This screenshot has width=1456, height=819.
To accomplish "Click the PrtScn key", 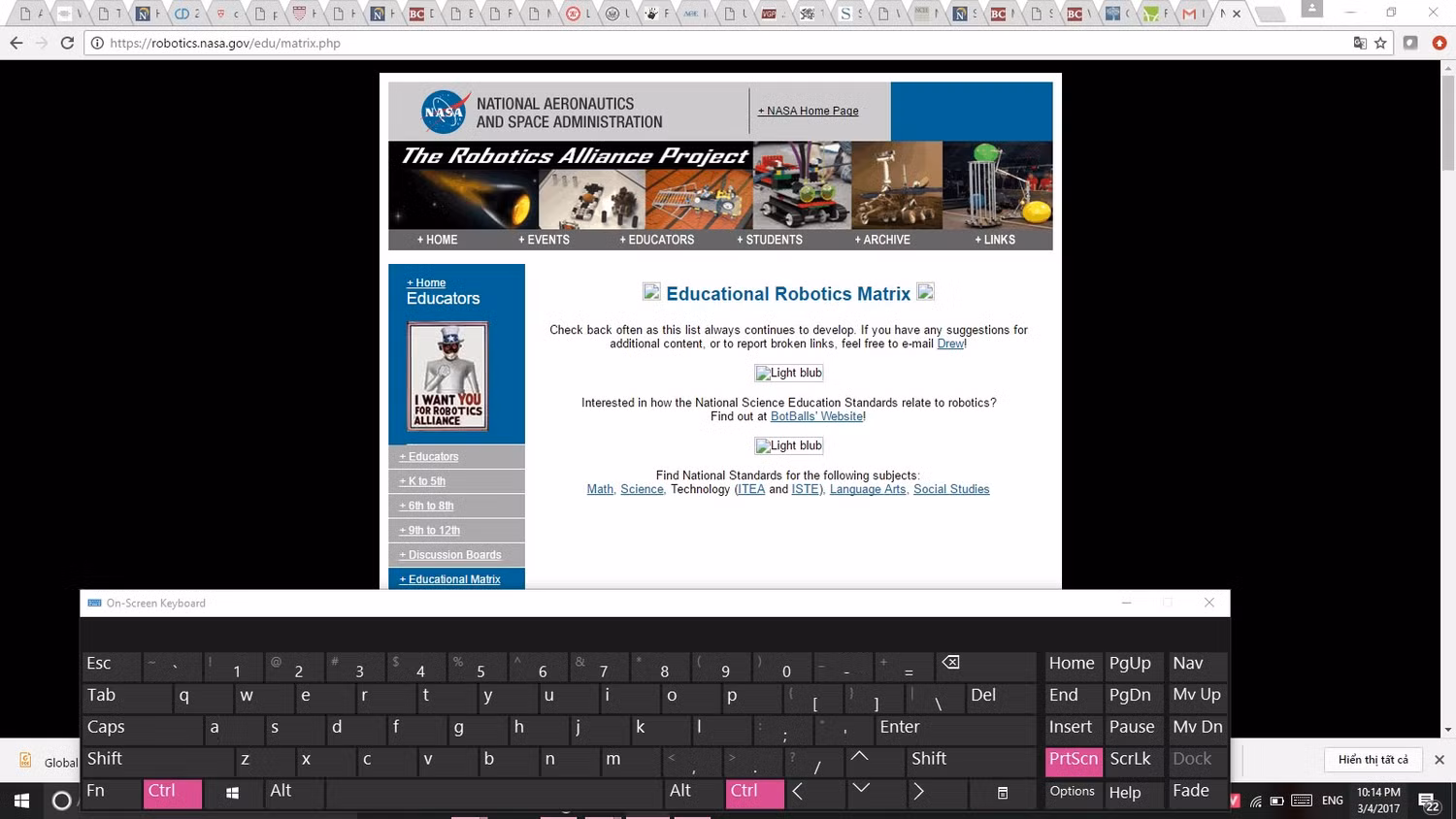I will 1074,760.
